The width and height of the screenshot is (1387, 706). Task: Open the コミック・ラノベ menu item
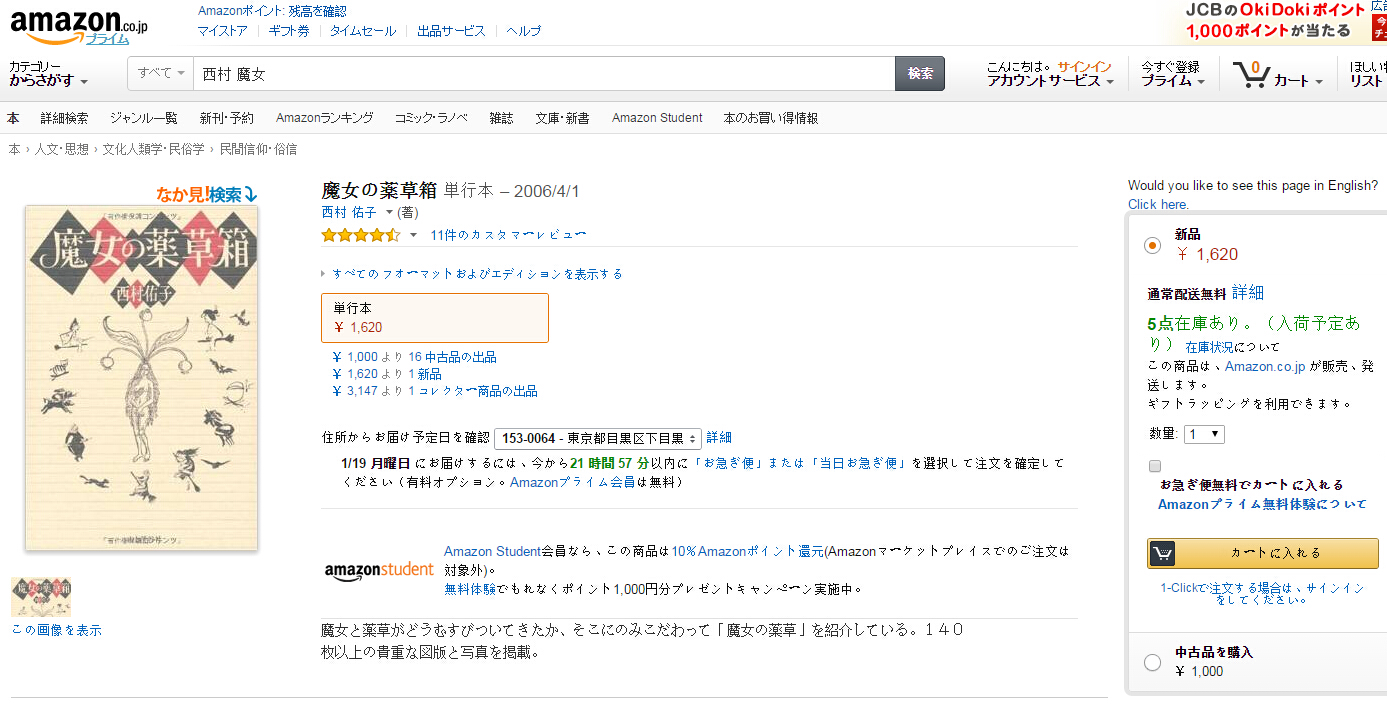coord(431,118)
